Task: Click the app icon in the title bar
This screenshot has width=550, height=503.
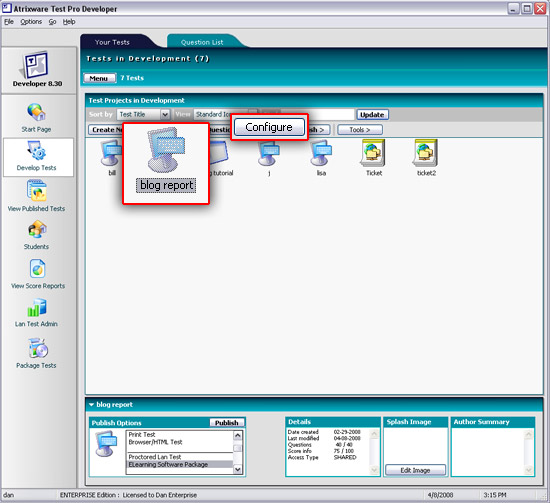Action: [x=7, y=8]
